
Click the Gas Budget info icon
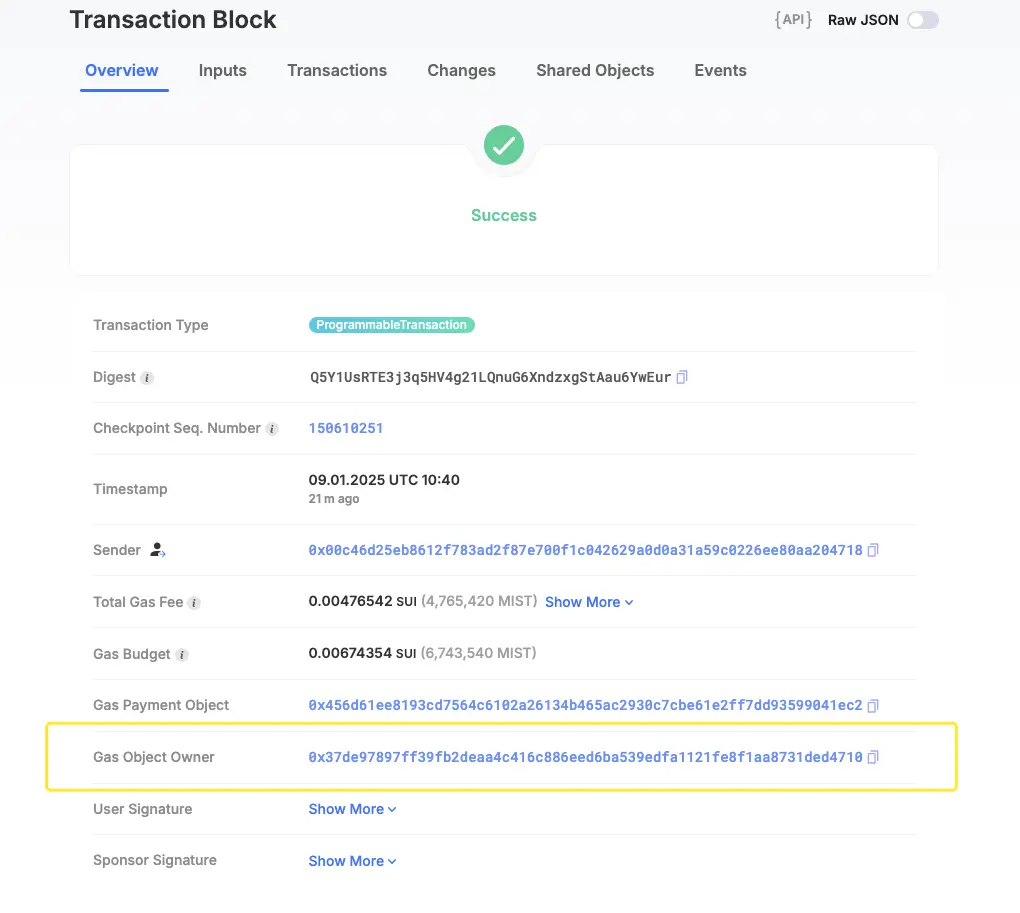[x=182, y=655]
